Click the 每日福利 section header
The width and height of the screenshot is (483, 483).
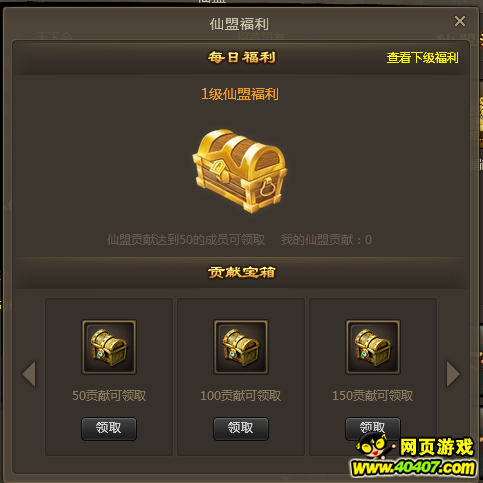pyautogui.click(x=242, y=57)
